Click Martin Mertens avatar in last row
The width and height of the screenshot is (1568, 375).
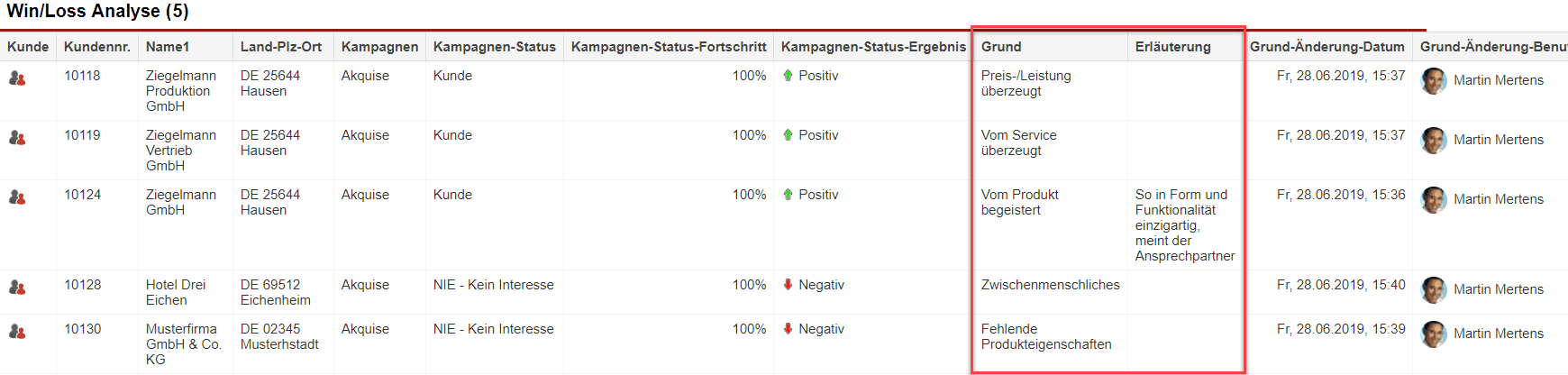[x=1434, y=334]
